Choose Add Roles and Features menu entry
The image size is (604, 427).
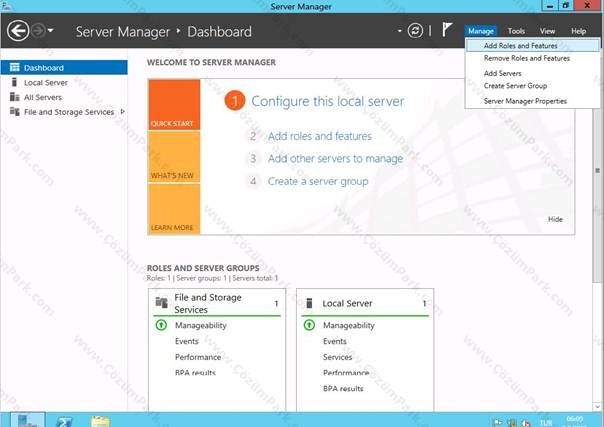tap(532, 45)
